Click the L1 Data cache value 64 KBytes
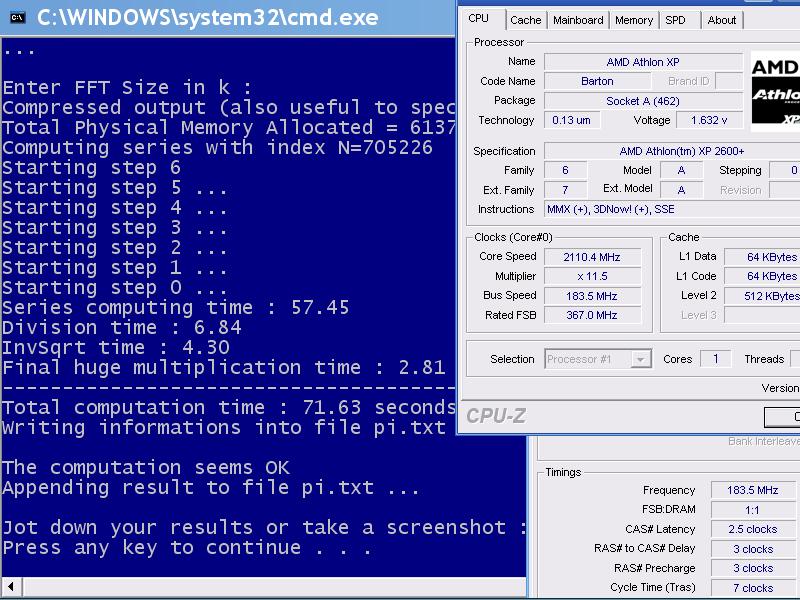This screenshot has width=800, height=600. click(762, 257)
